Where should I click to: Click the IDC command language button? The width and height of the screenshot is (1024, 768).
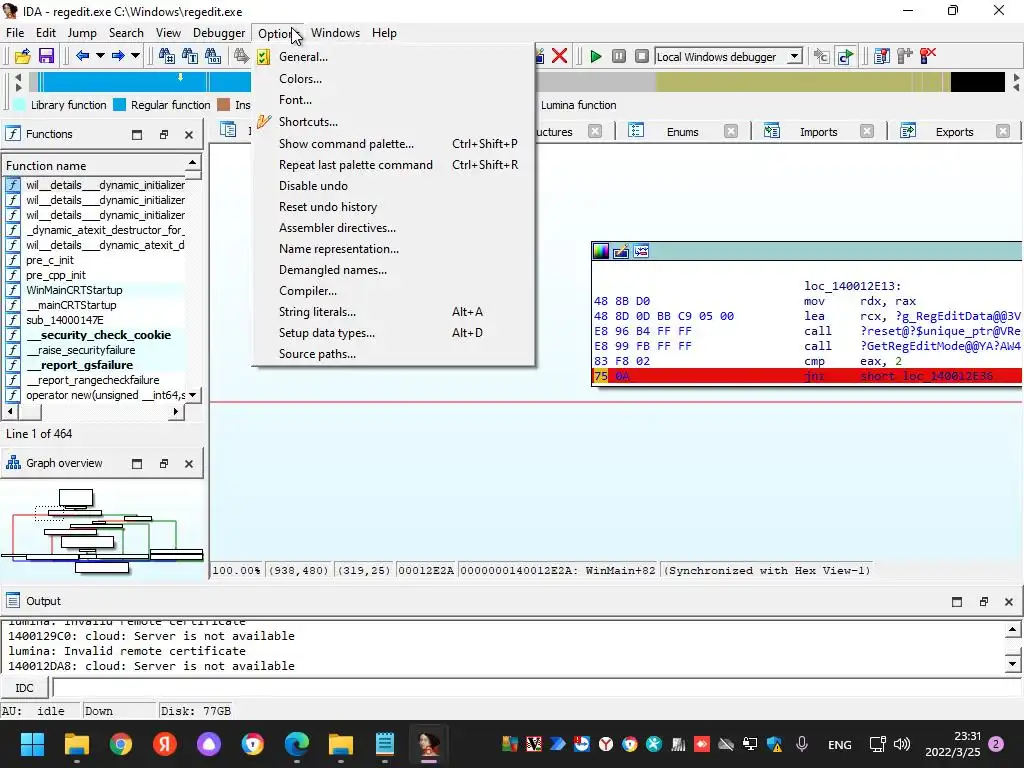pyautogui.click(x=24, y=688)
